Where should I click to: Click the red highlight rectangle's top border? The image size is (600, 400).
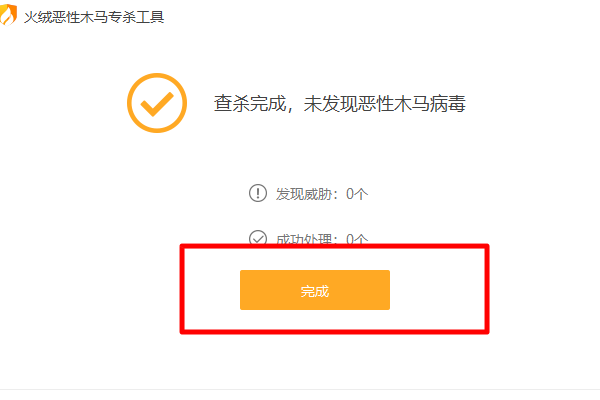tap(334, 246)
